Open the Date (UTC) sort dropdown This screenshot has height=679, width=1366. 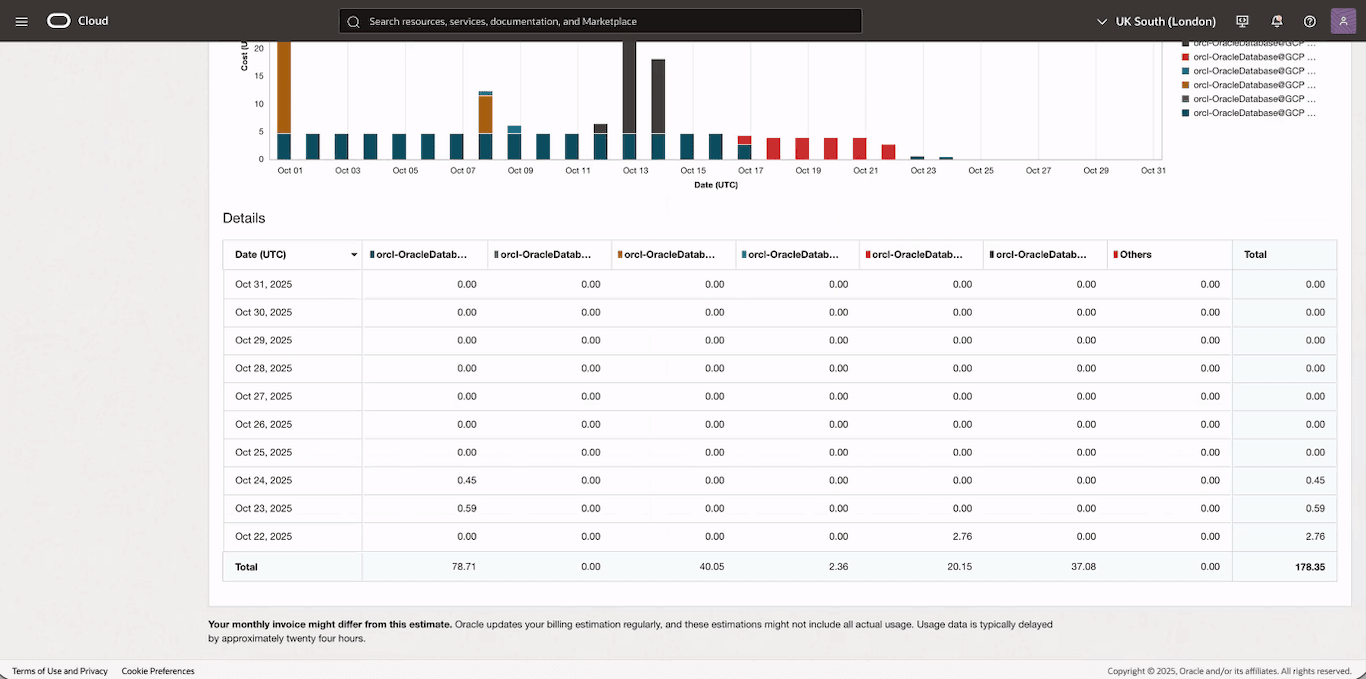coord(354,254)
